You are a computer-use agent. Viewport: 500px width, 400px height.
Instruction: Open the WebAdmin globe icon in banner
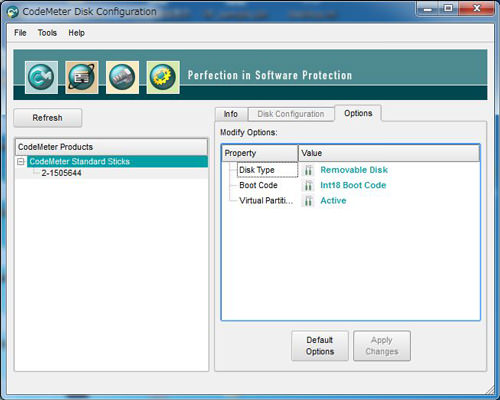tap(82, 77)
